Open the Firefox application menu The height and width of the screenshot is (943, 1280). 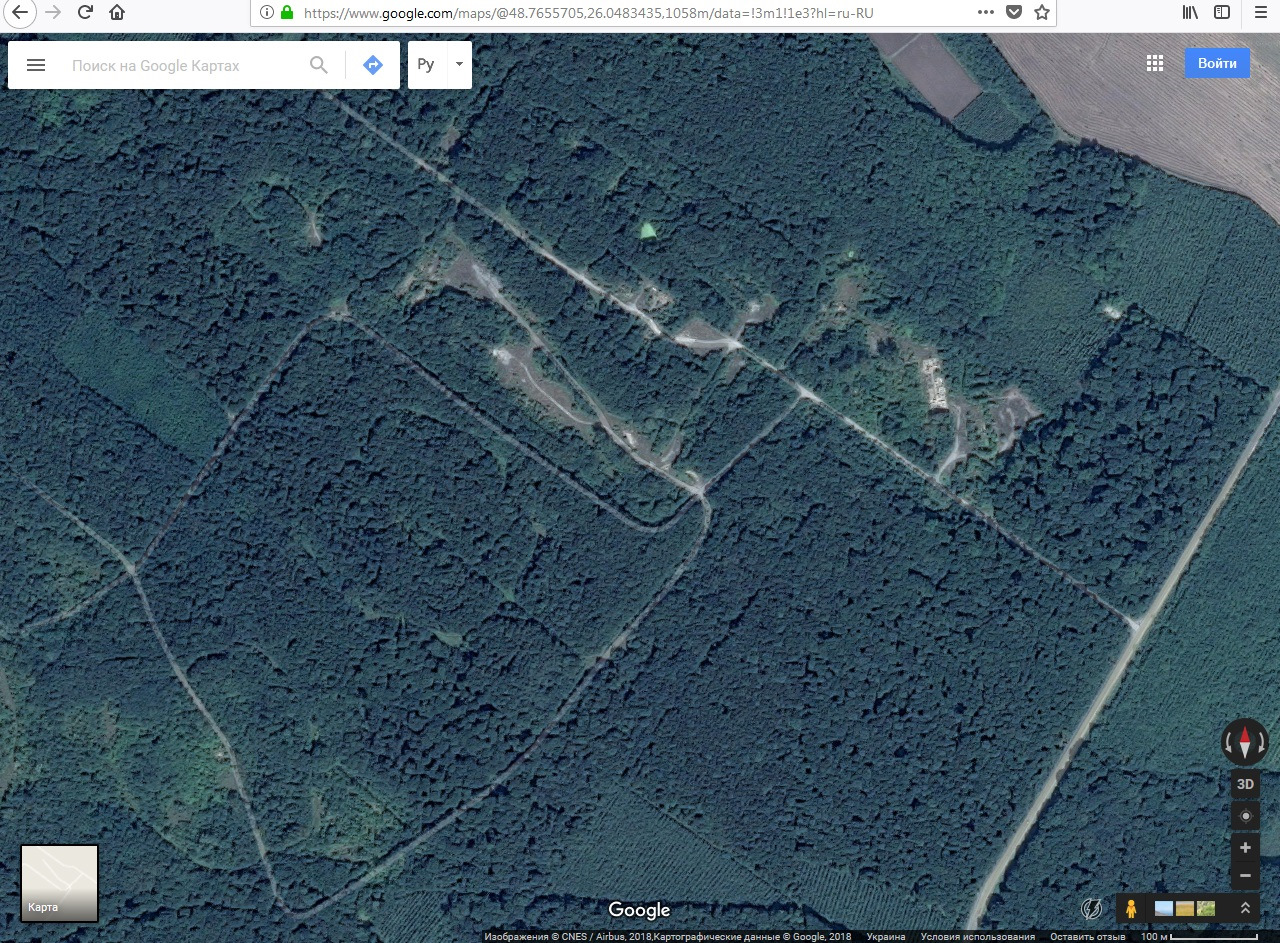[1259, 13]
